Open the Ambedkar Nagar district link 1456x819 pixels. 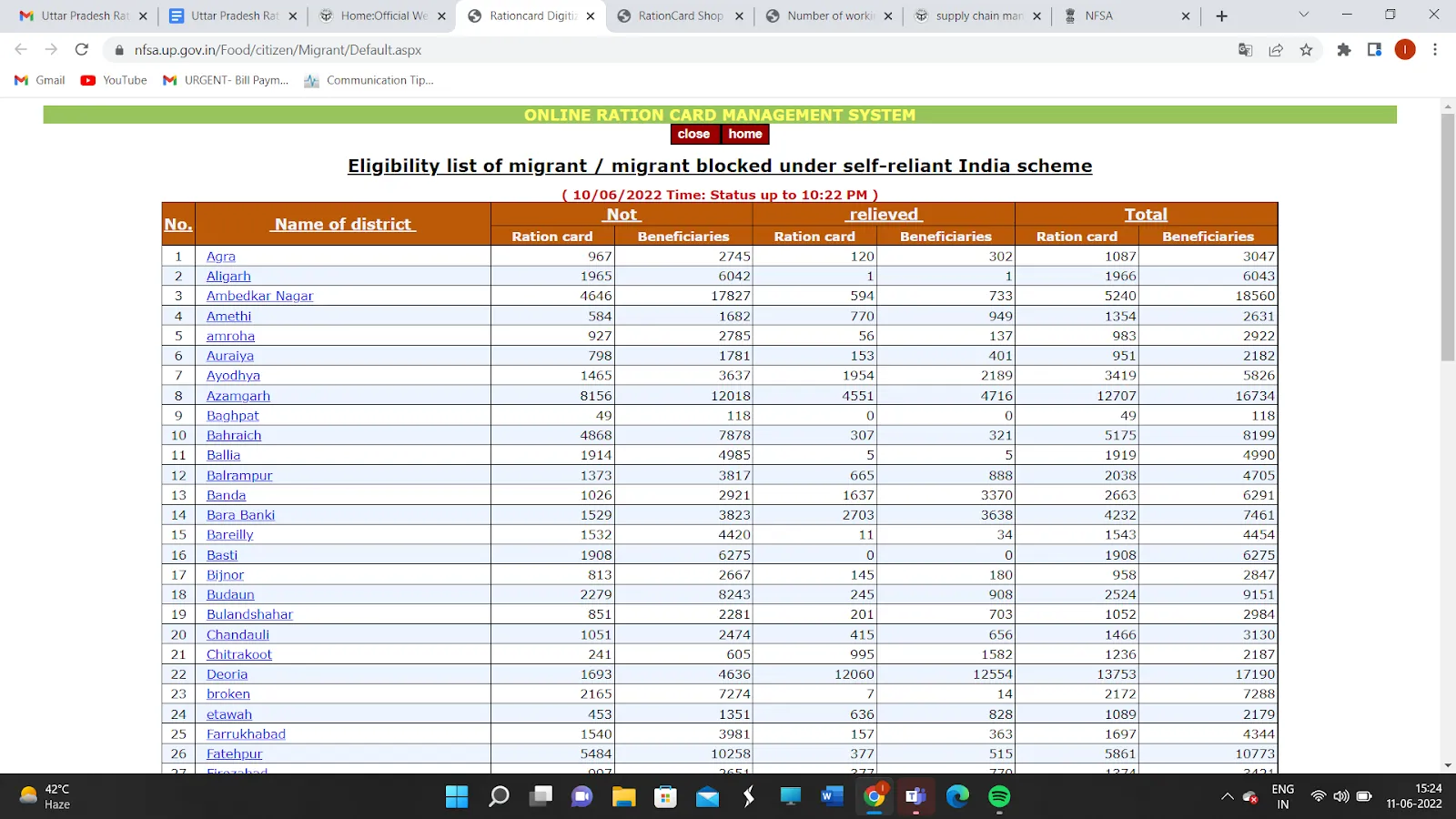(x=259, y=296)
